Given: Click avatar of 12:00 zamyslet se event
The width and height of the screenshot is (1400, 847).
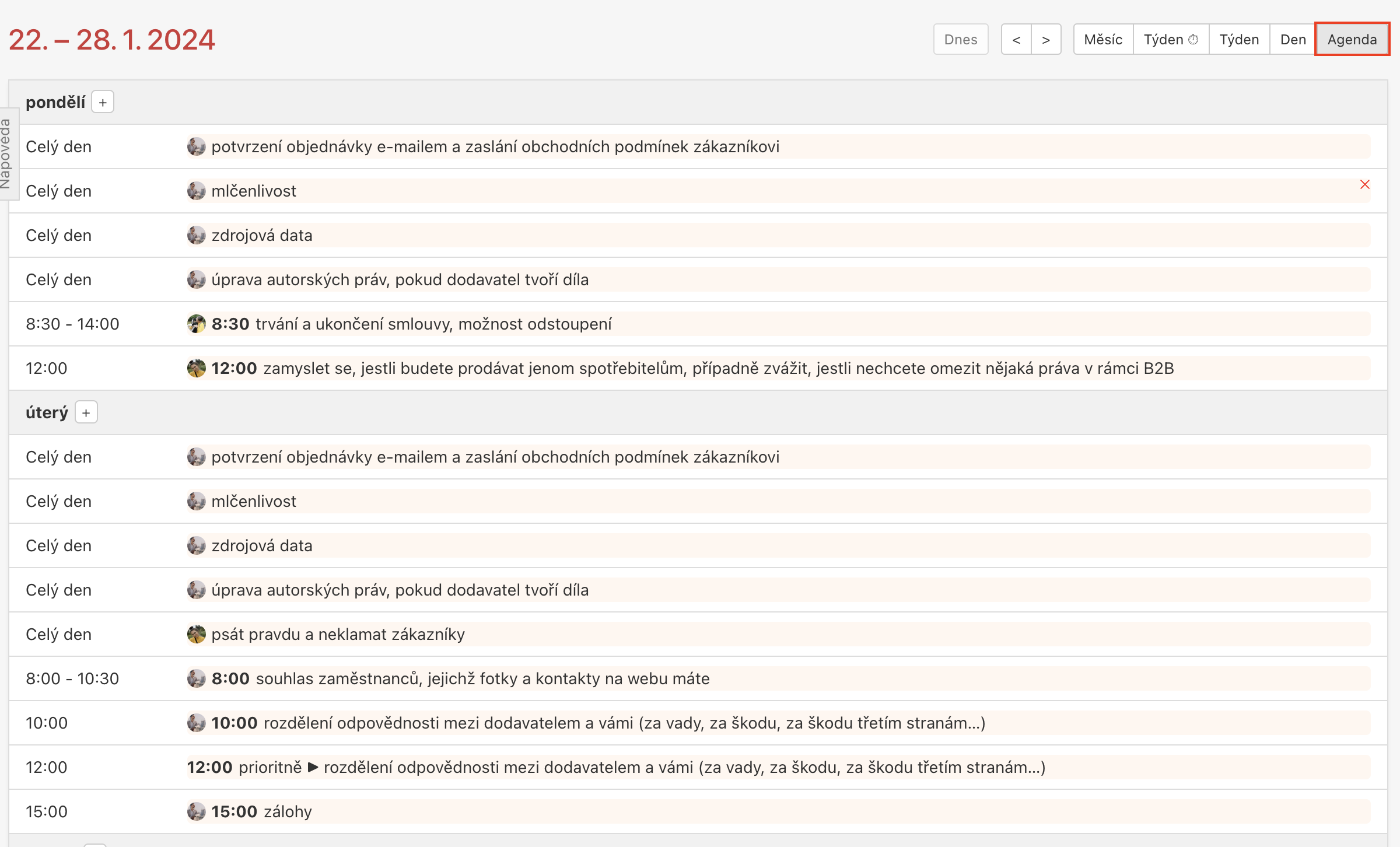Looking at the screenshot, I should click(x=197, y=368).
